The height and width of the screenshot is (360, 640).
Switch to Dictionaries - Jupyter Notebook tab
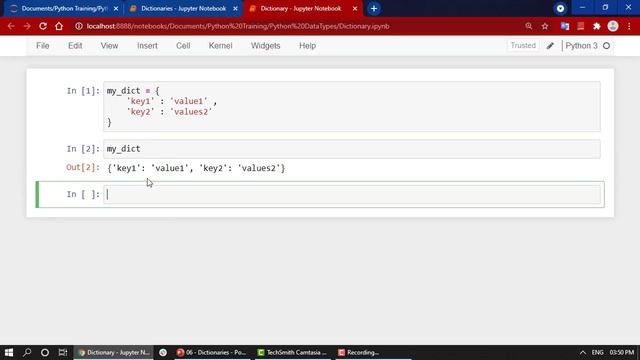click(x=183, y=9)
